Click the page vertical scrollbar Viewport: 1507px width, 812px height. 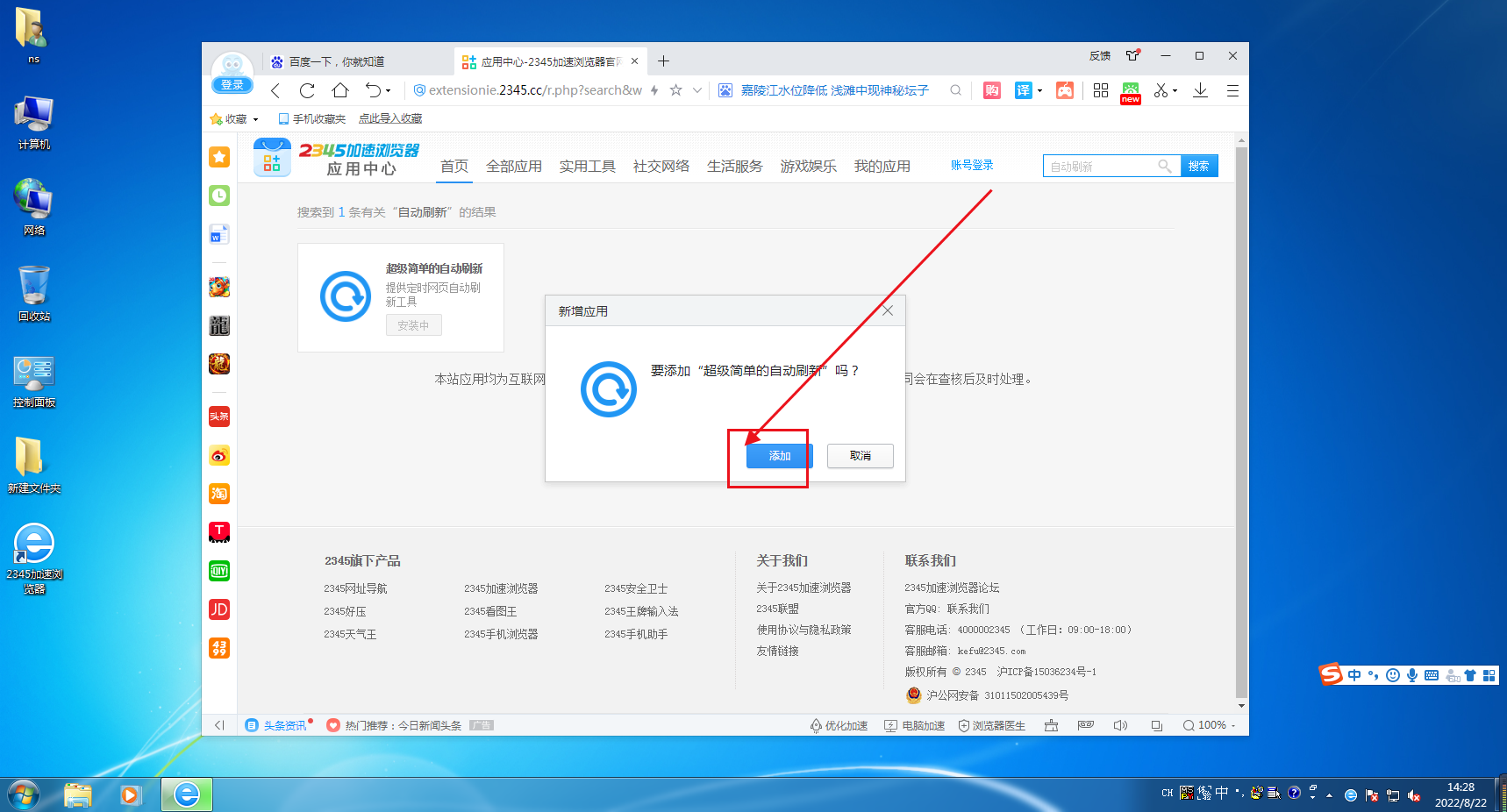pos(1241,421)
